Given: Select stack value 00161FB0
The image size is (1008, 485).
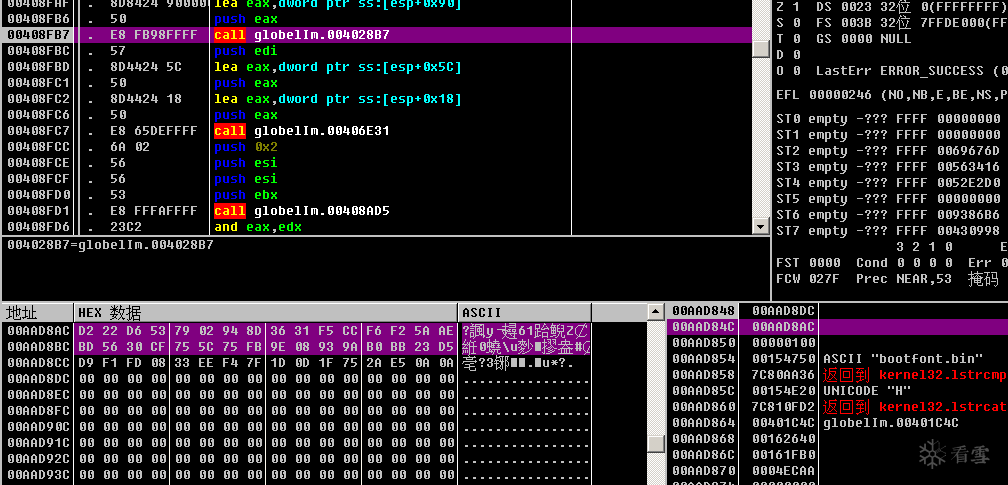Looking at the screenshot, I should pos(783,455).
